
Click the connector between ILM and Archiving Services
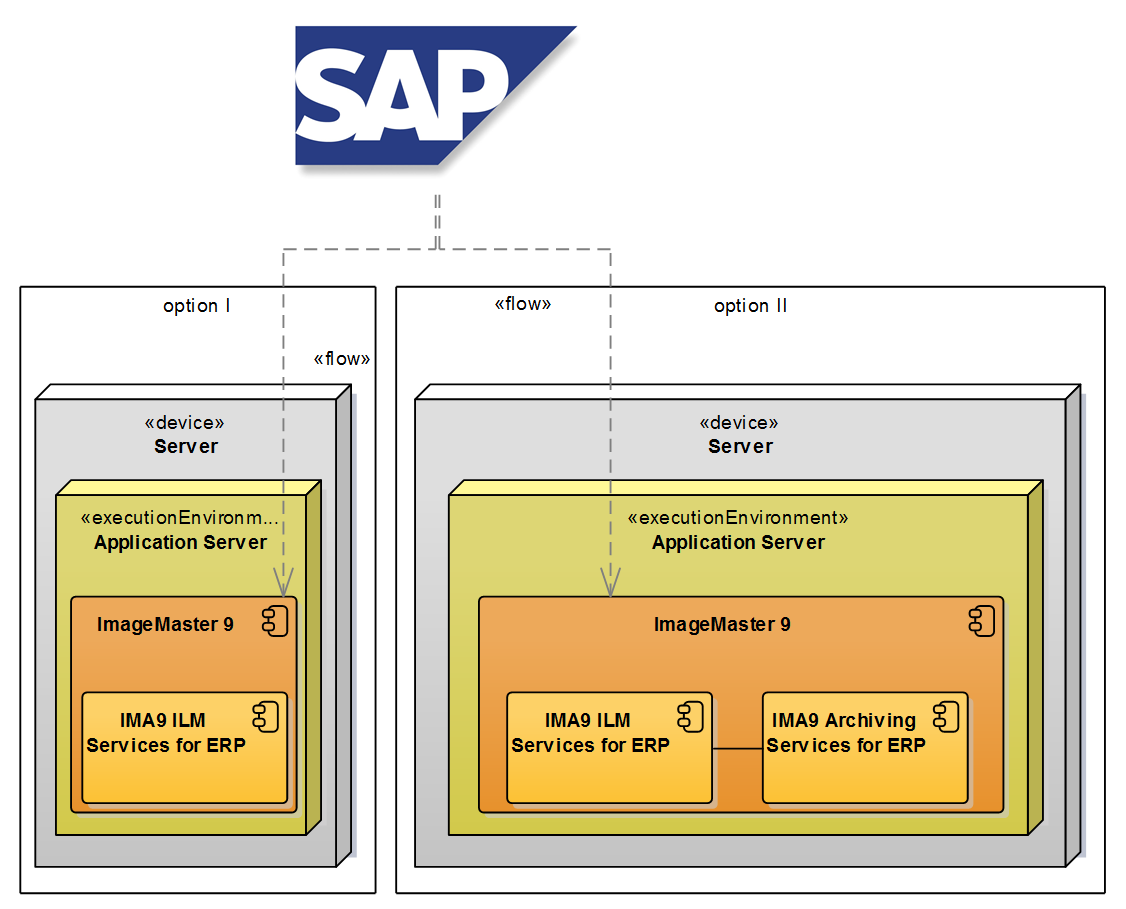[x=738, y=749]
